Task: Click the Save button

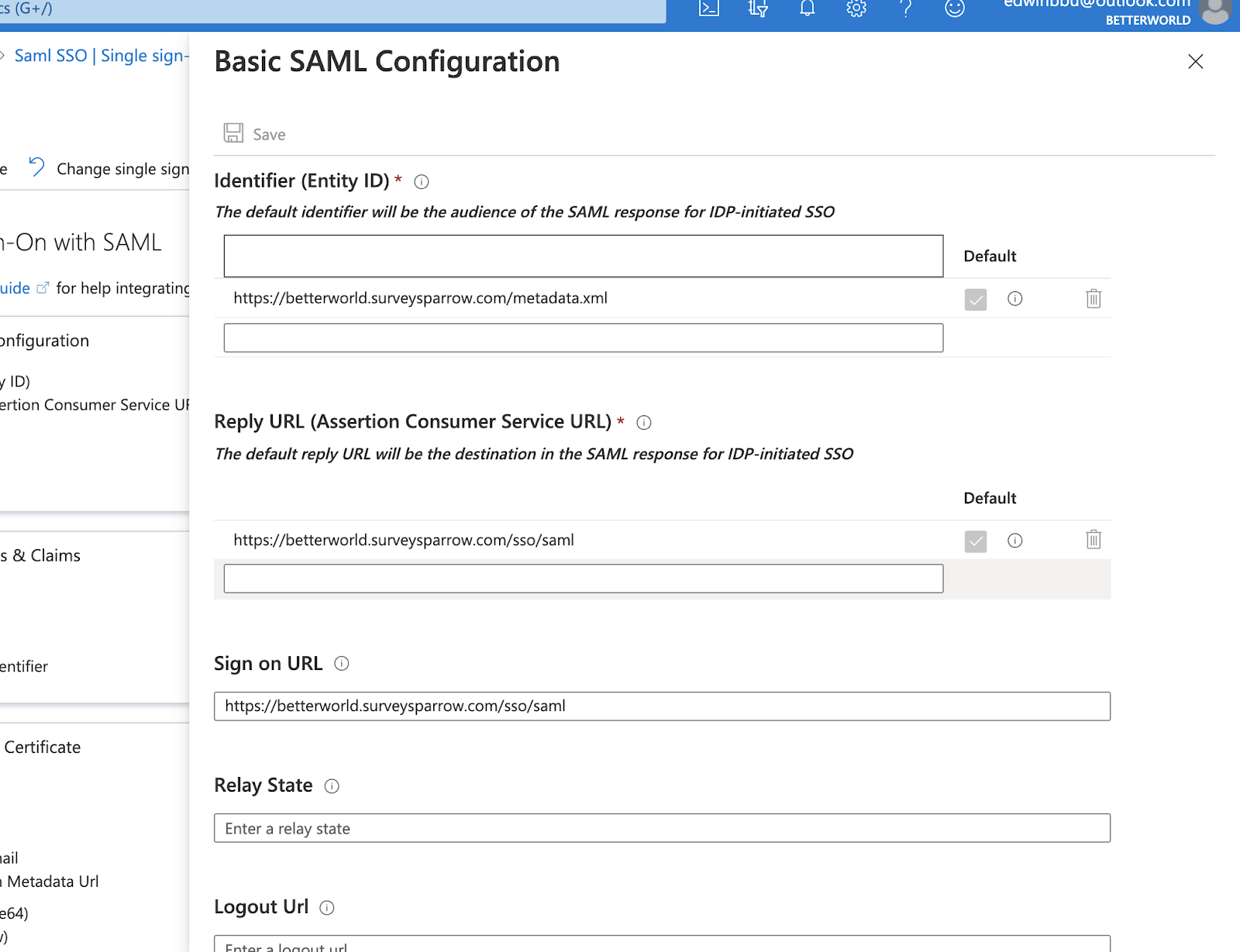Action: [x=255, y=134]
